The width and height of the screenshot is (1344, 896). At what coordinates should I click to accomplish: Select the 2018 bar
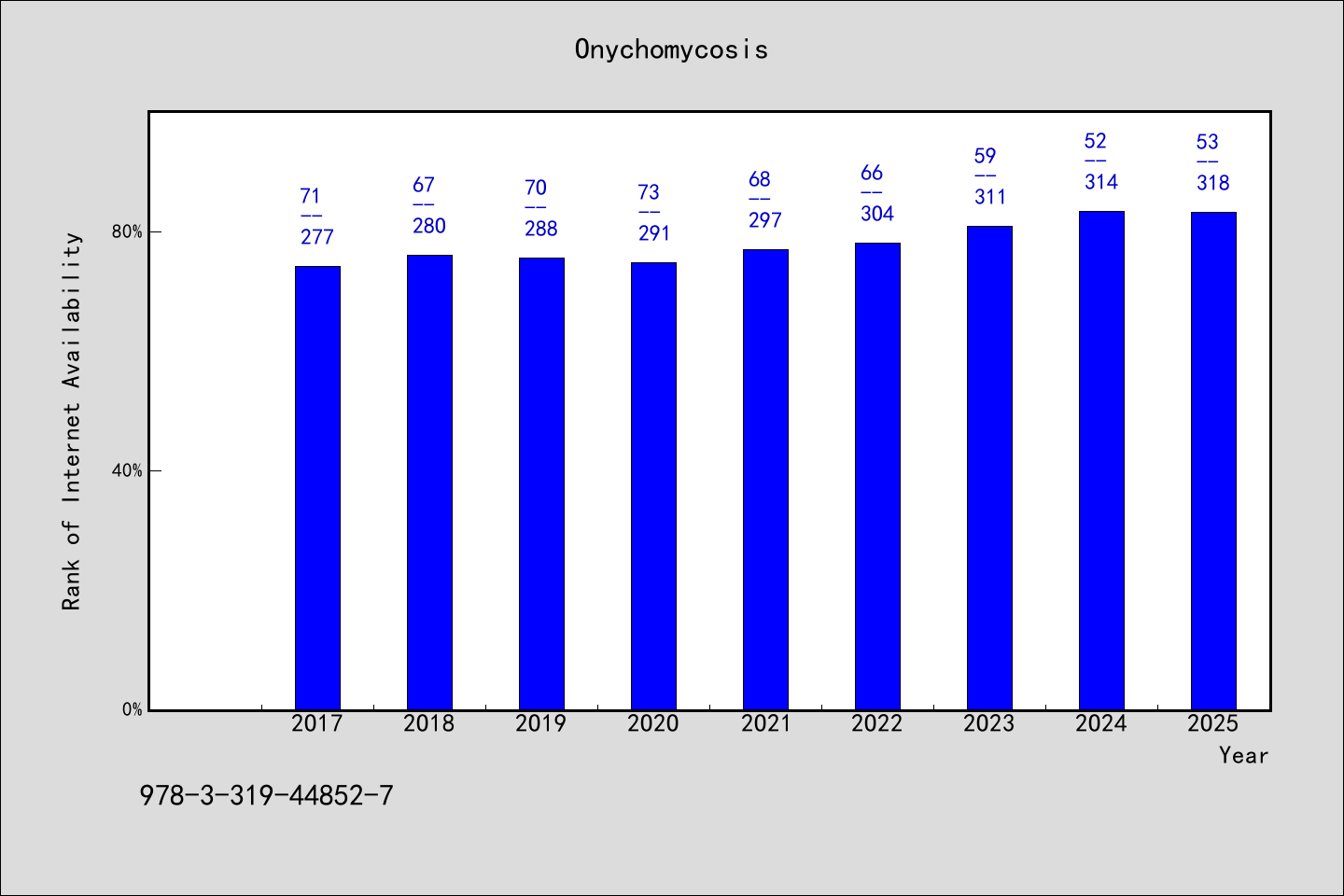[429, 483]
